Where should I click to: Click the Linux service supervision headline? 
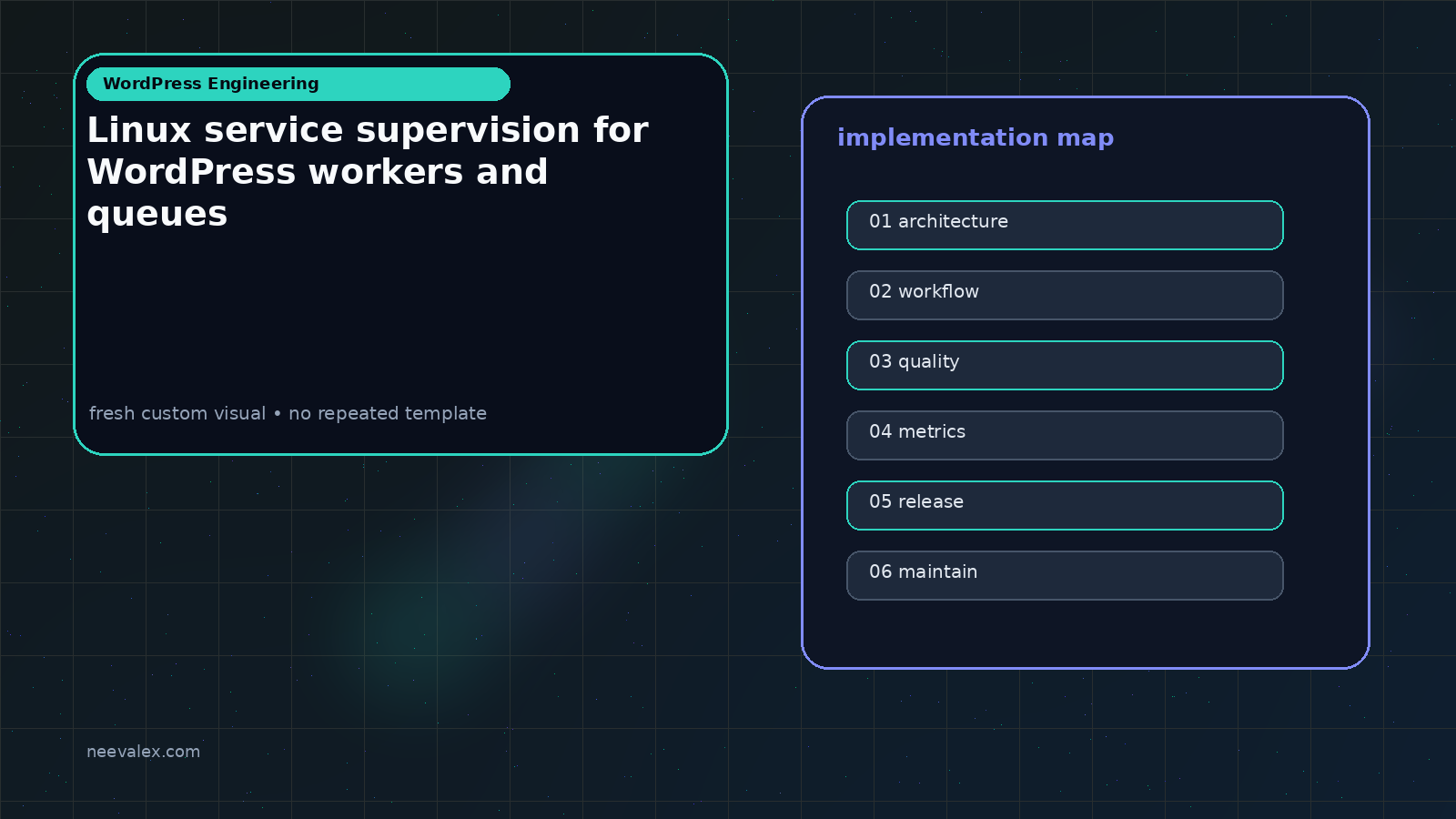(x=368, y=172)
